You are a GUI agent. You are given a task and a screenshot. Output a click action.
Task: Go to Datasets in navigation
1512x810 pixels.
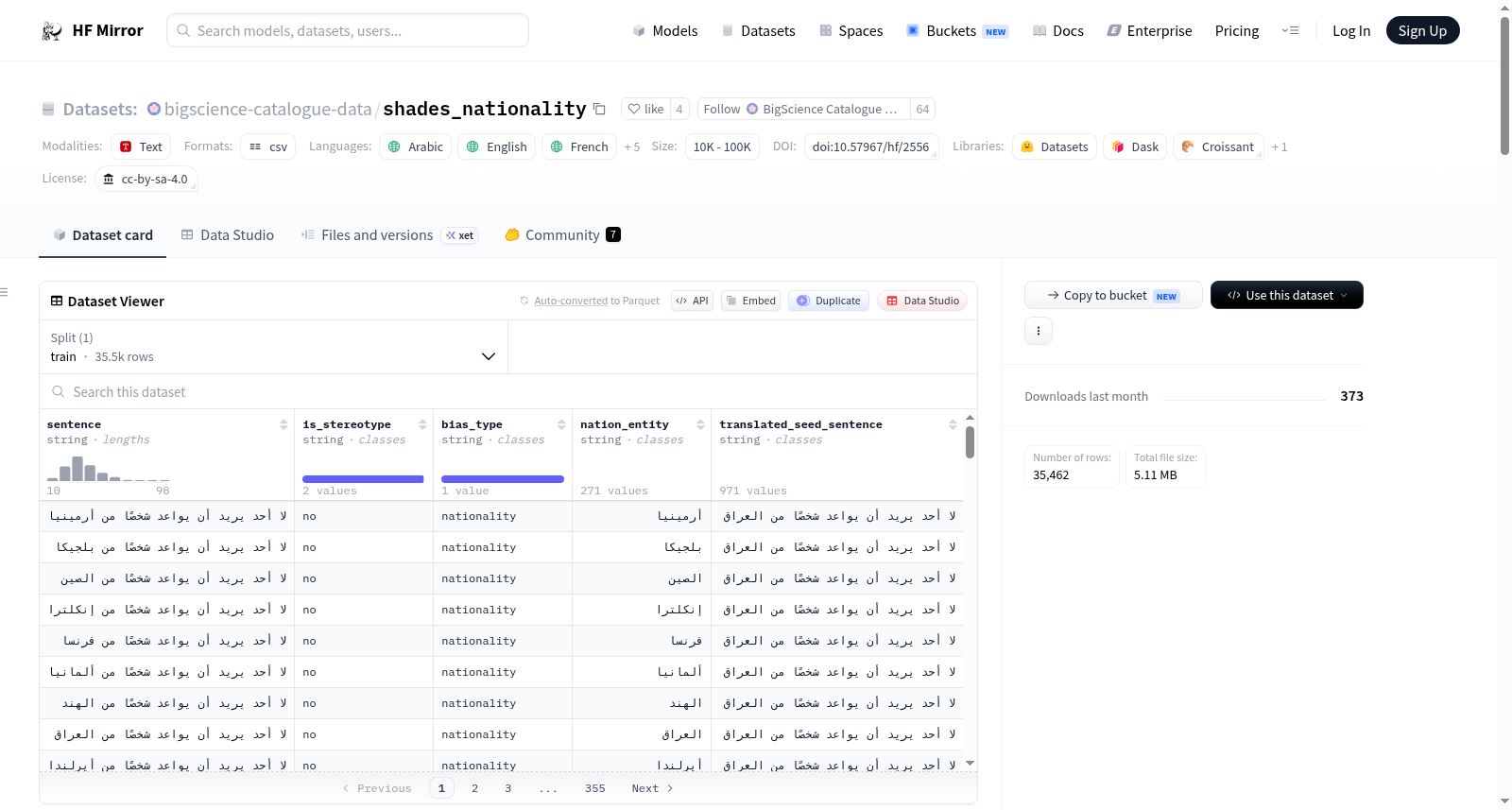coord(758,31)
